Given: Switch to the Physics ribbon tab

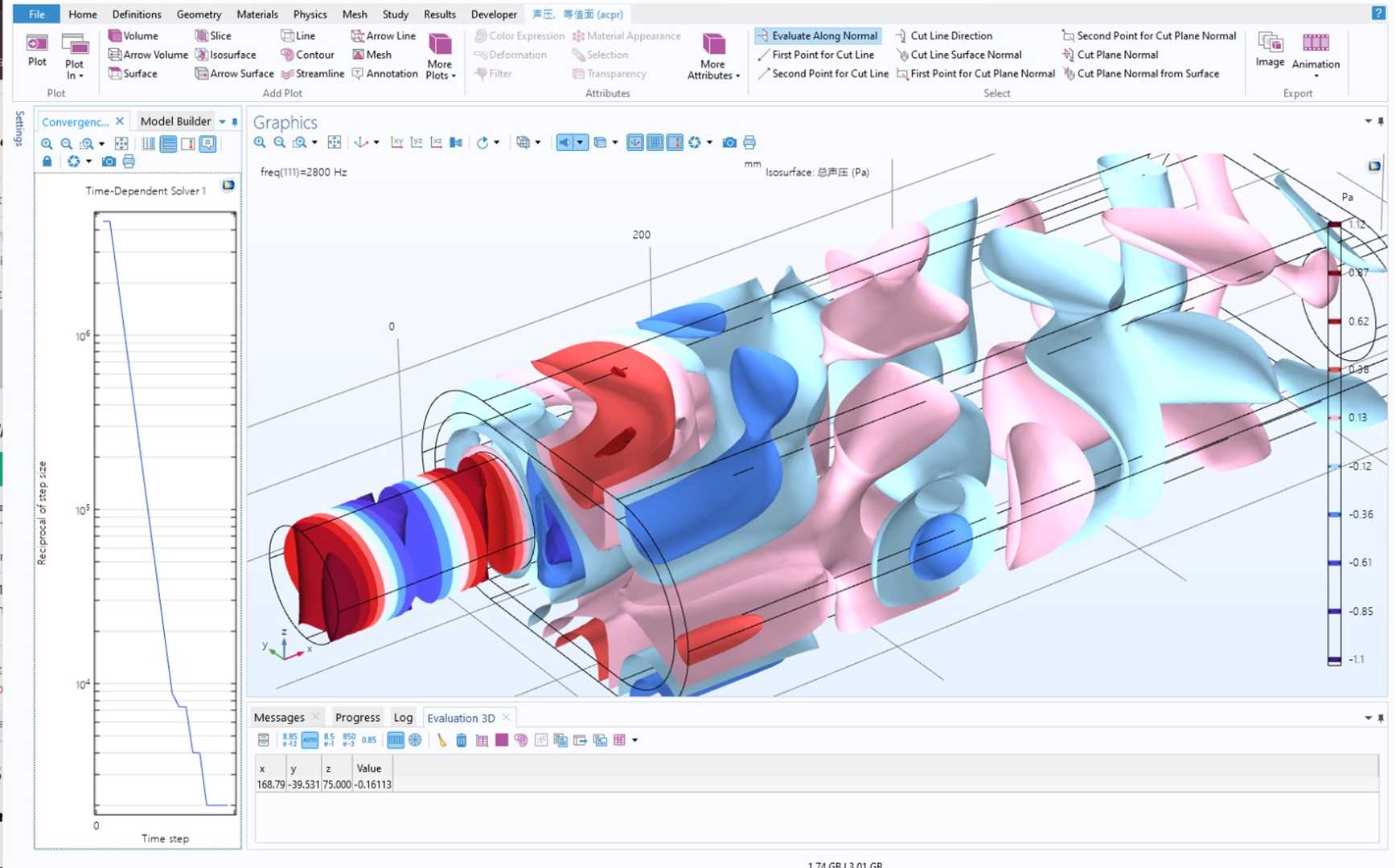Looking at the screenshot, I should coord(310,14).
